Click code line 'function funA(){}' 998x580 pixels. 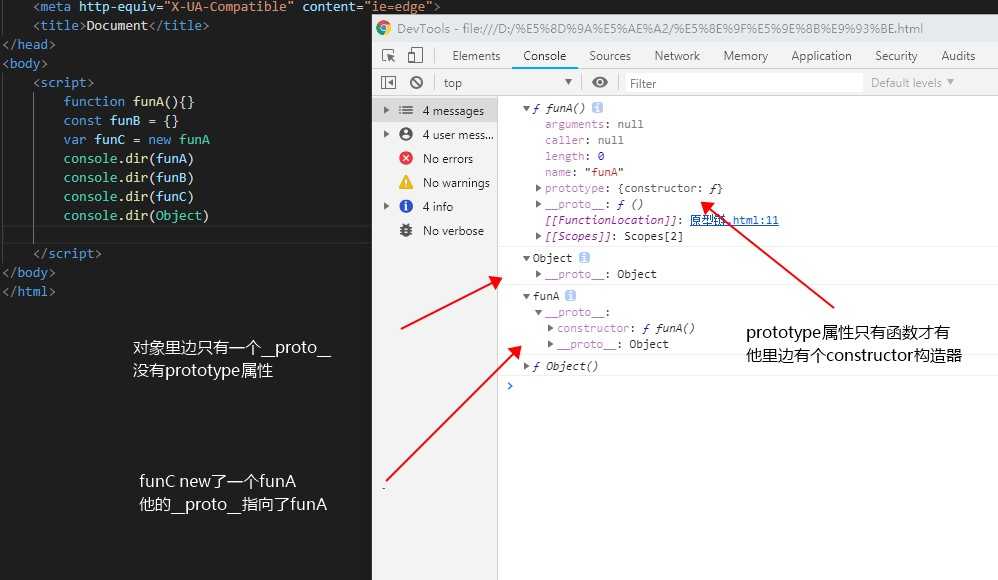(129, 101)
